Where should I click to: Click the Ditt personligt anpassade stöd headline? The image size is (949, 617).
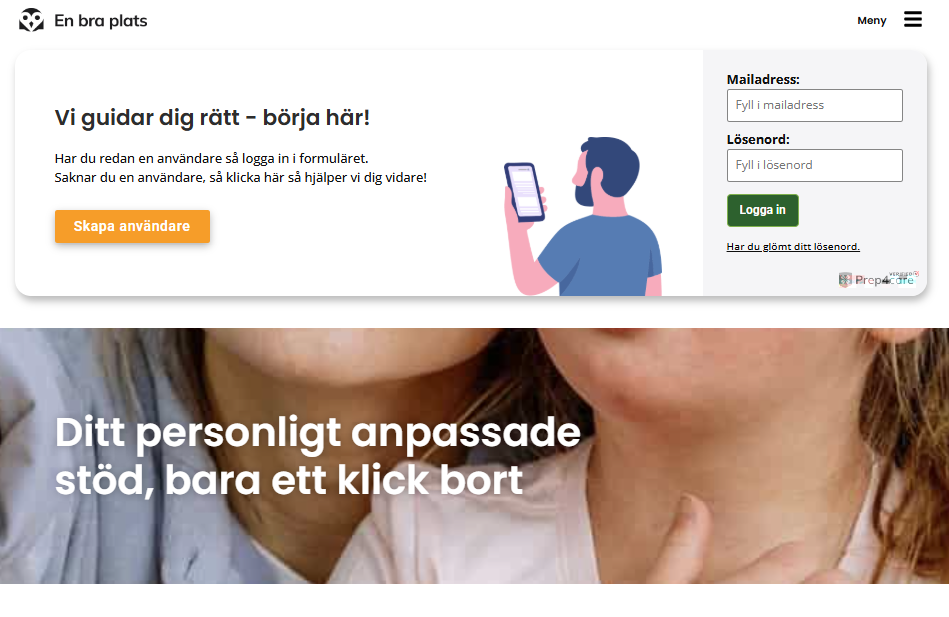[318, 457]
